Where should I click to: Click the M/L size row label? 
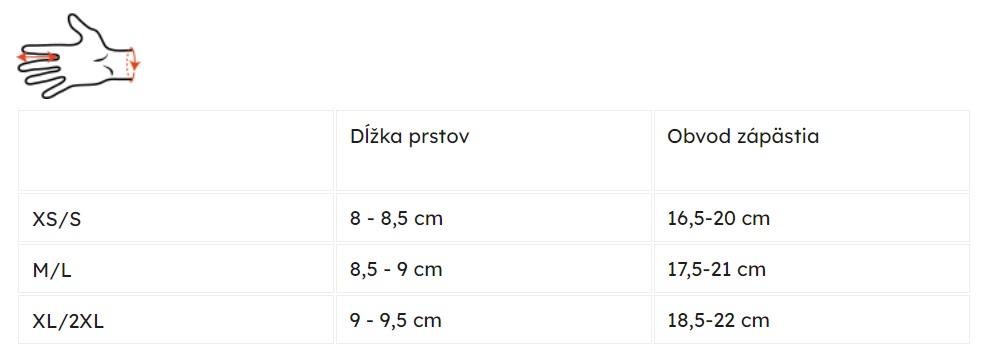tap(52, 270)
